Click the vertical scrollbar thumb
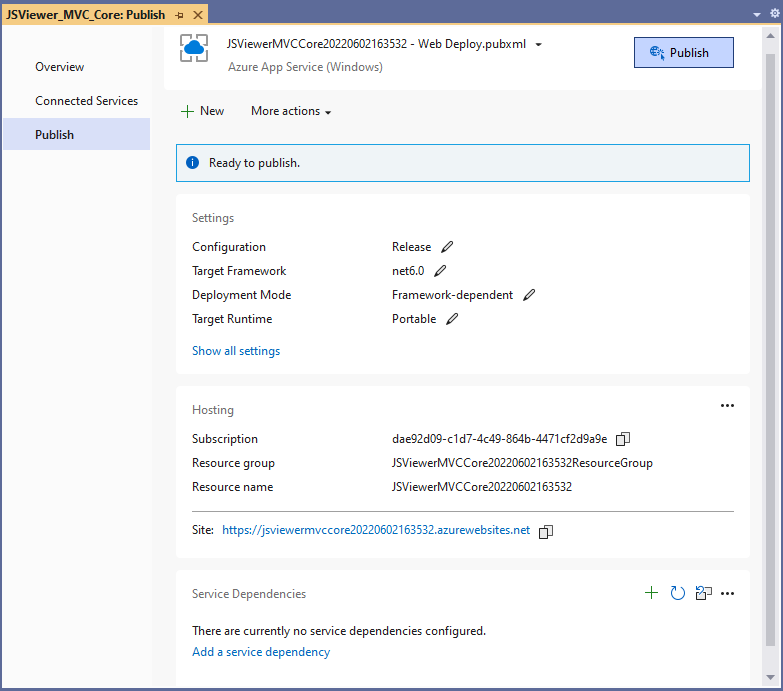Viewport: 783px width, 691px height. pyautogui.click(x=771, y=348)
